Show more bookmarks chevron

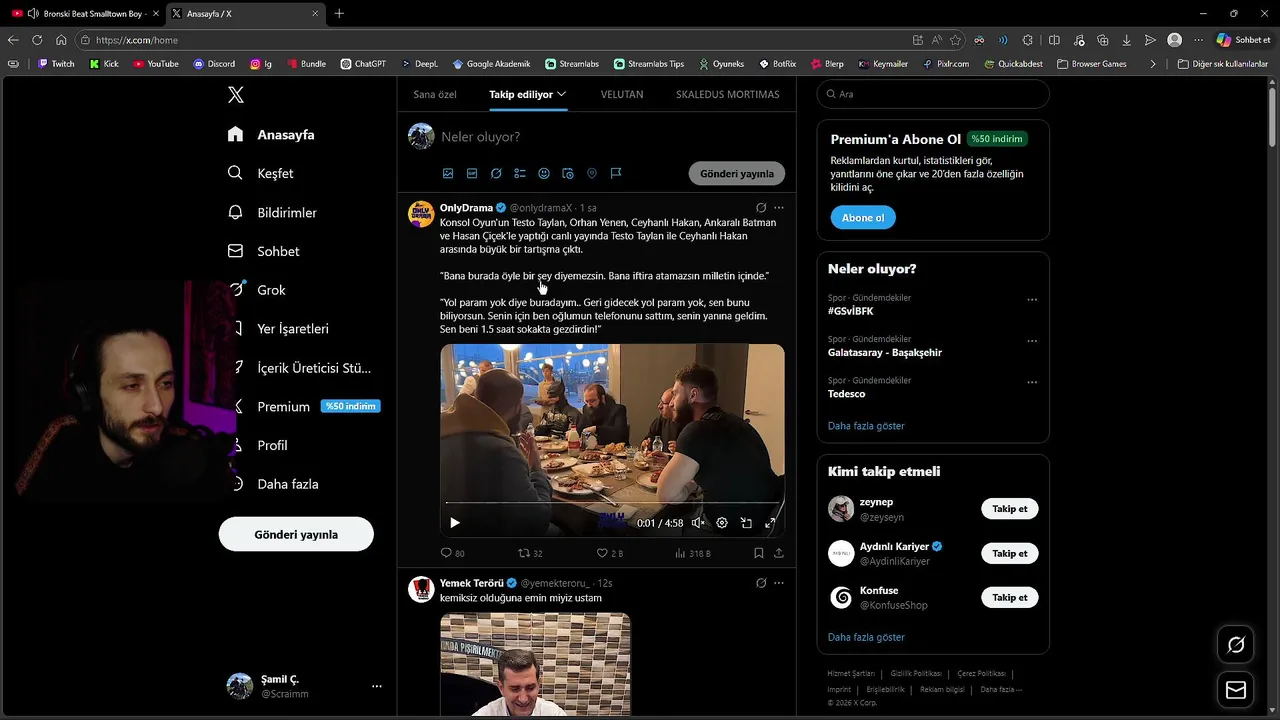click(x=1153, y=64)
